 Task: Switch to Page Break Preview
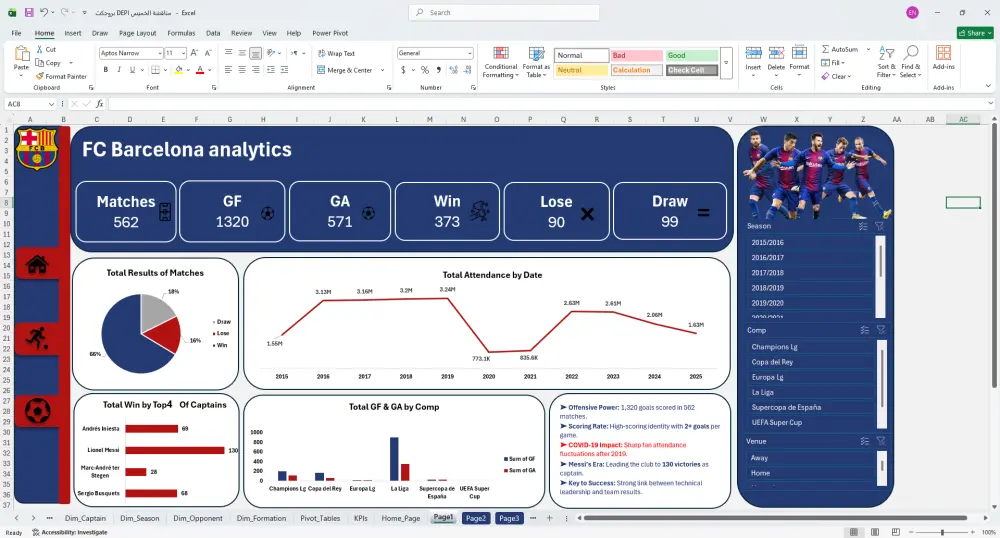(895, 532)
